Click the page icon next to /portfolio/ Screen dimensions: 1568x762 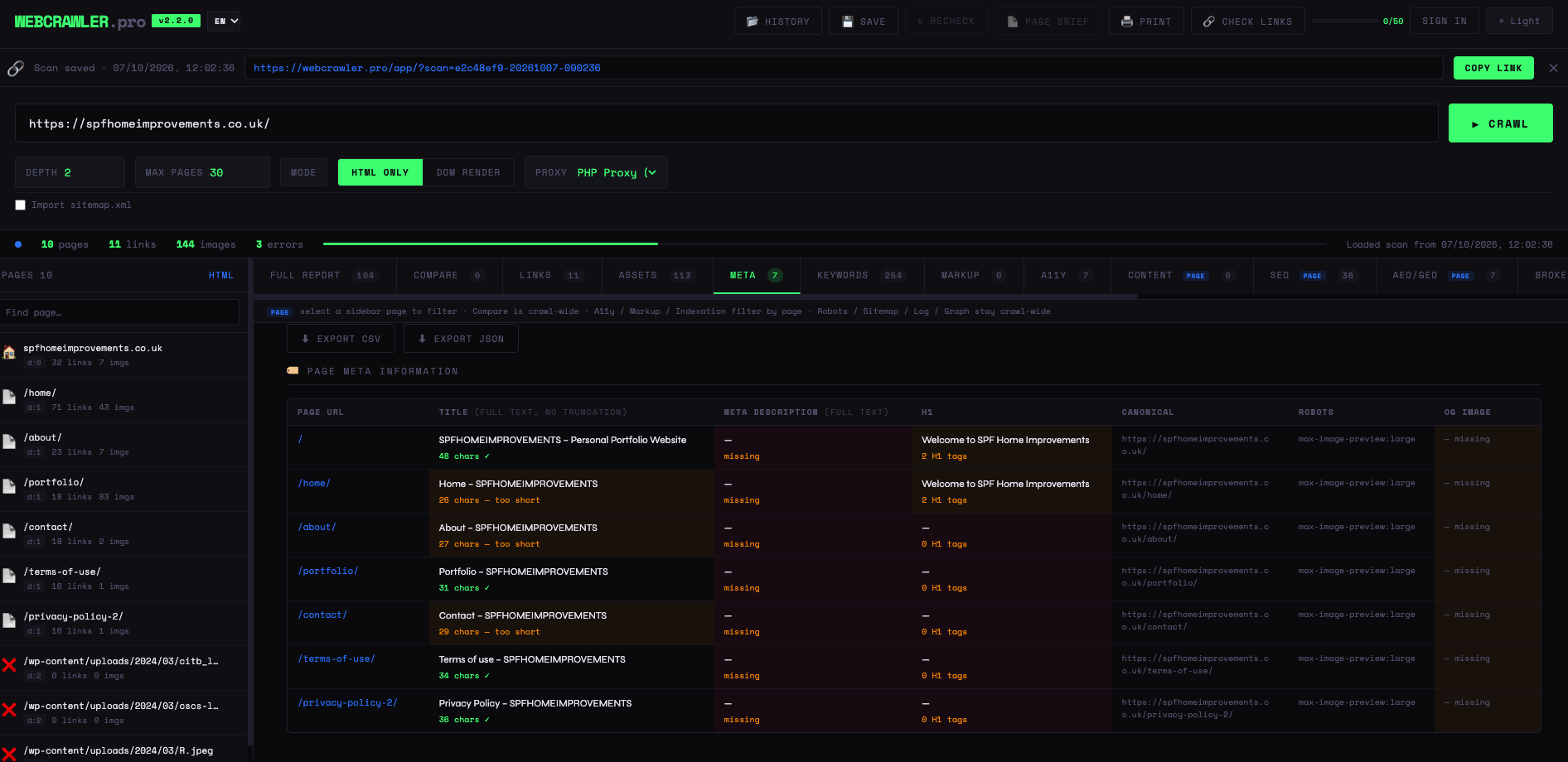click(x=9, y=486)
